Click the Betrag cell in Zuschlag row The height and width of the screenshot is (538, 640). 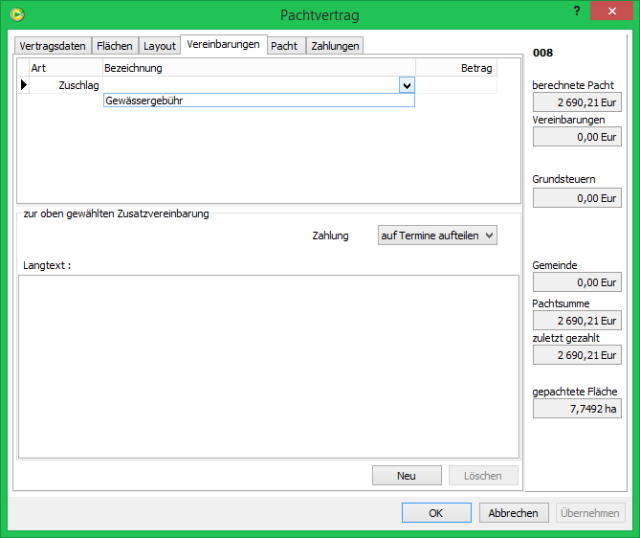tap(456, 86)
